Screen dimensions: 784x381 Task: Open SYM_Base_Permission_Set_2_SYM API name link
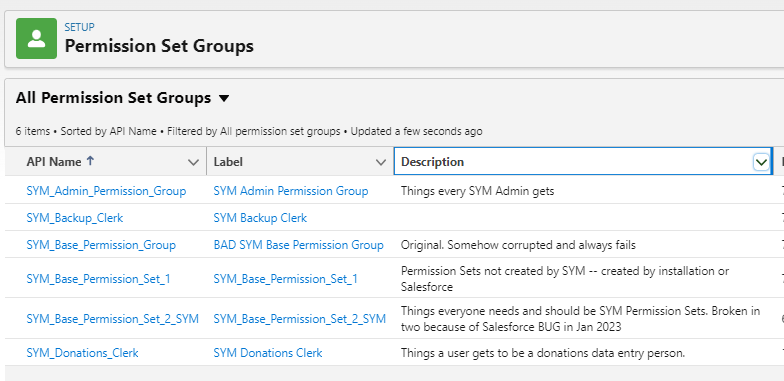112,319
